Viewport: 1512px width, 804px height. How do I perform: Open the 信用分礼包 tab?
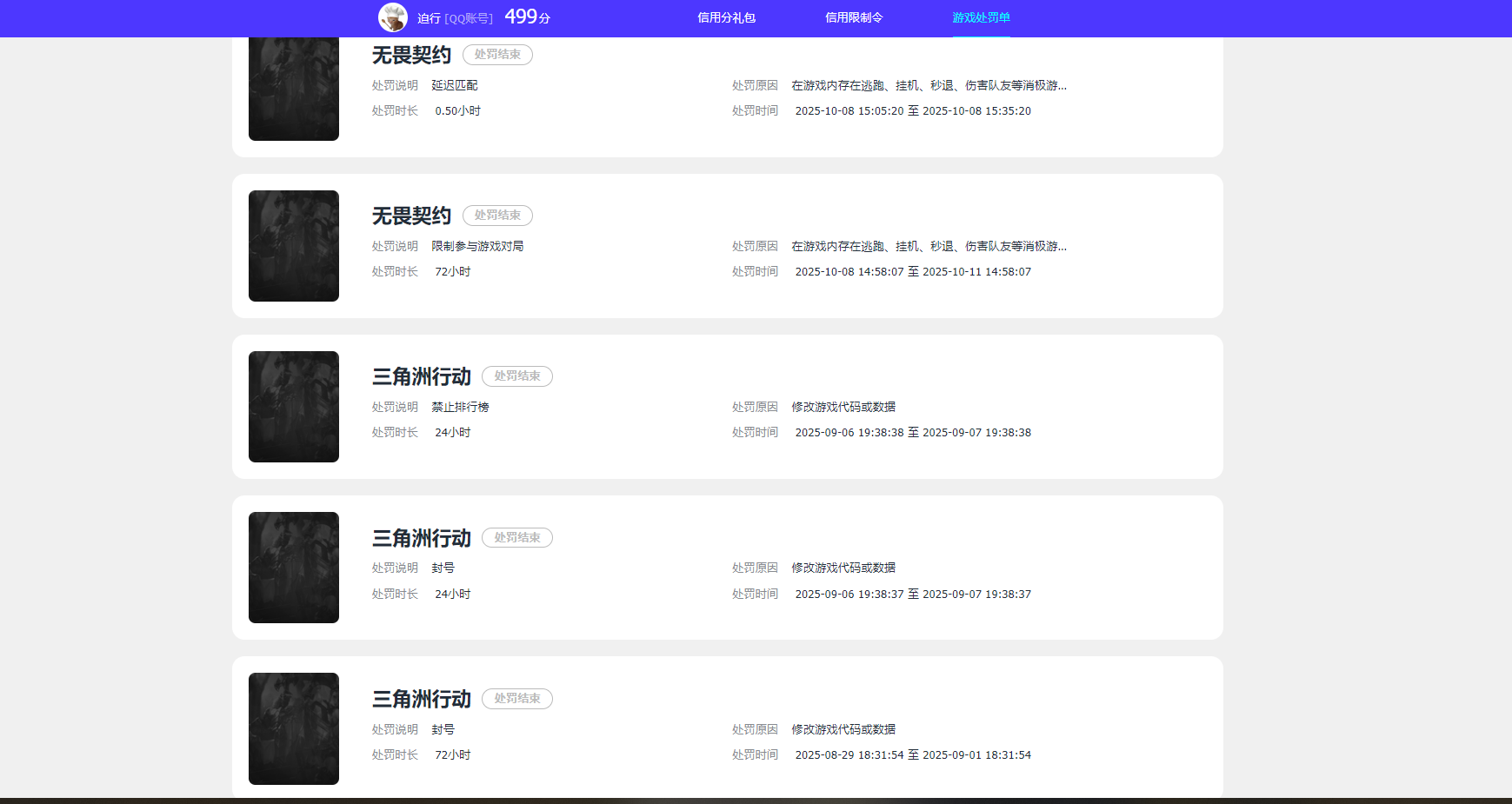coord(726,17)
